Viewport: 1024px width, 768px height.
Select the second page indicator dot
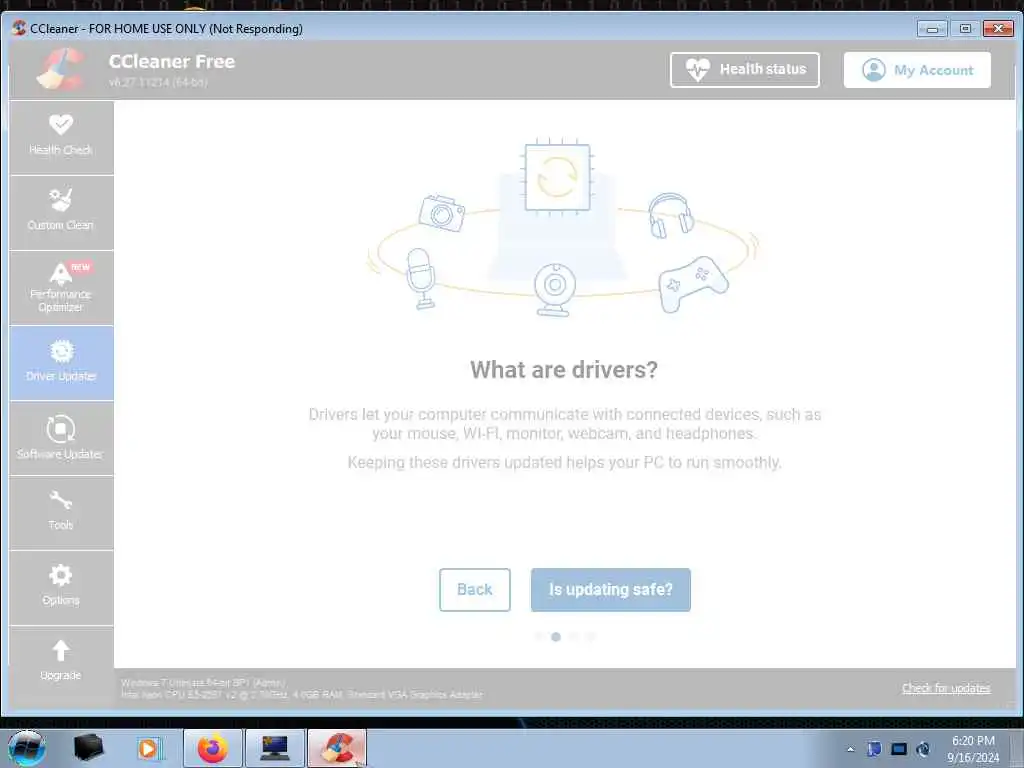(x=556, y=637)
